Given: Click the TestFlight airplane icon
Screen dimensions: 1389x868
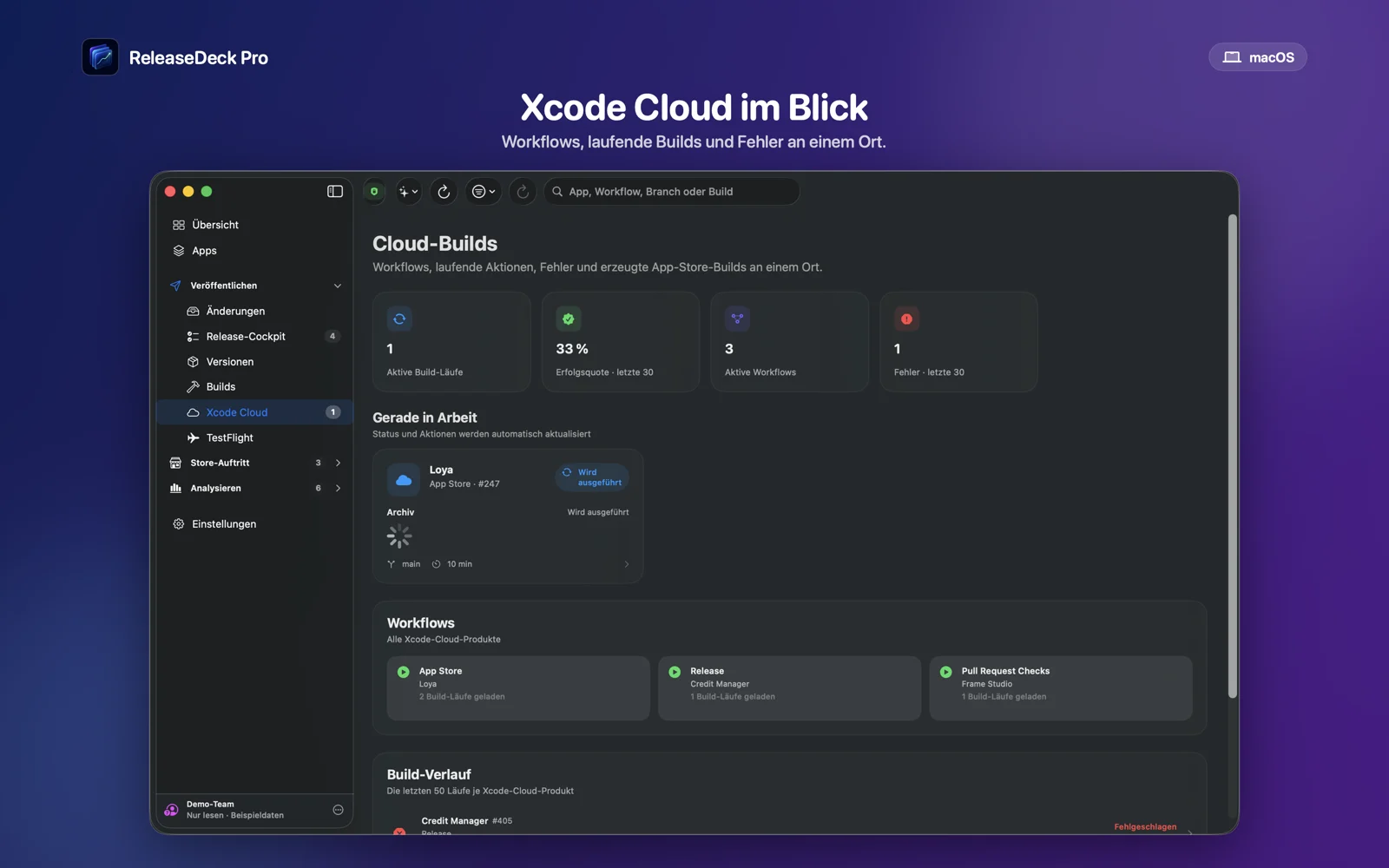Looking at the screenshot, I should 194,437.
